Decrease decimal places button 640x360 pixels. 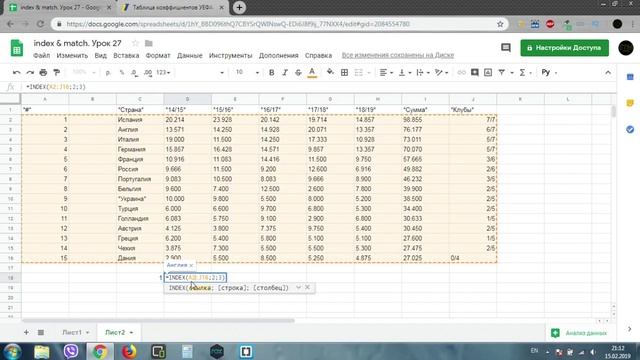pyautogui.click(x=134, y=73)
